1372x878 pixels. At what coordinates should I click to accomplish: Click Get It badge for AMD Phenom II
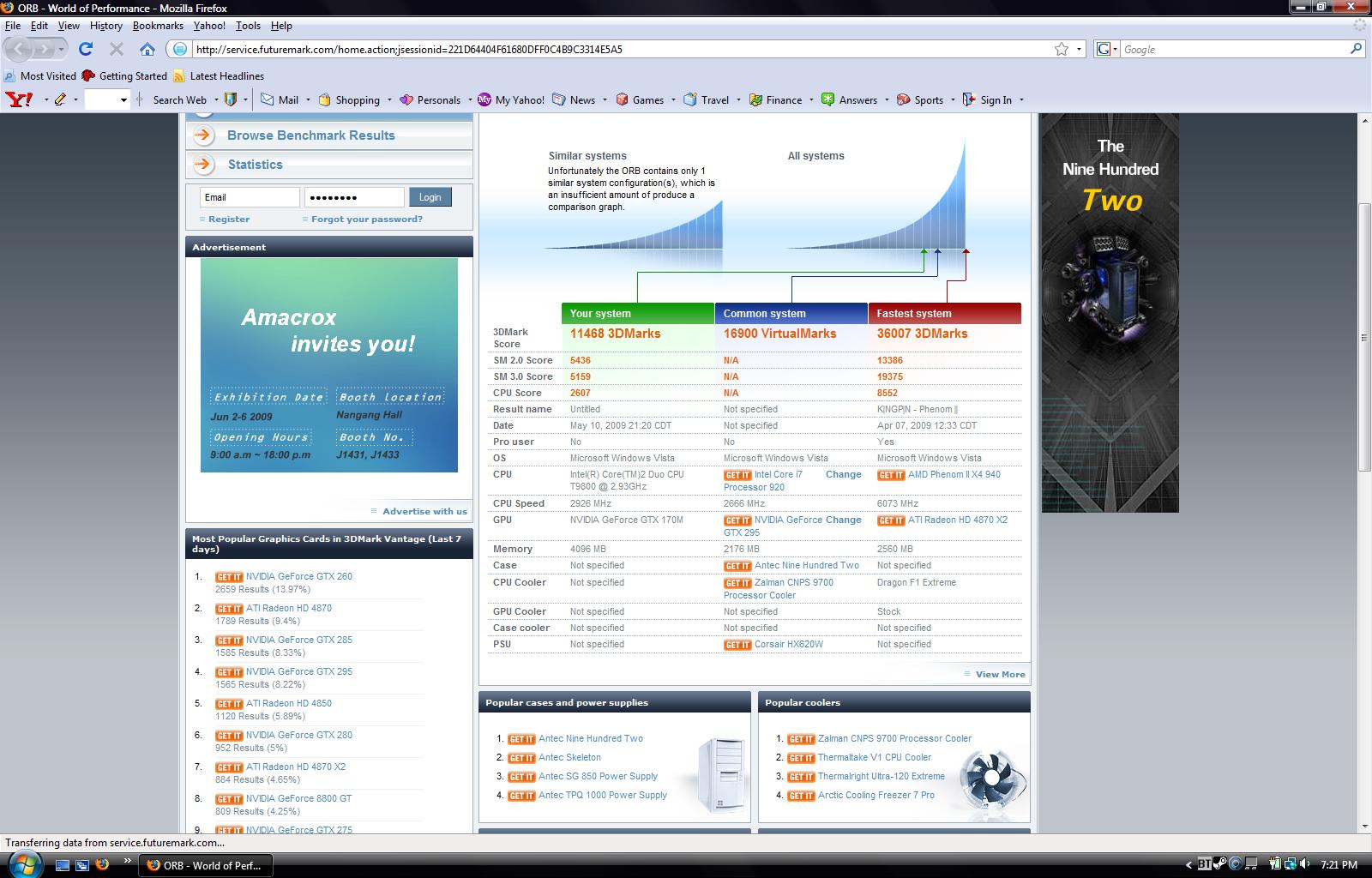click(891, 475)
